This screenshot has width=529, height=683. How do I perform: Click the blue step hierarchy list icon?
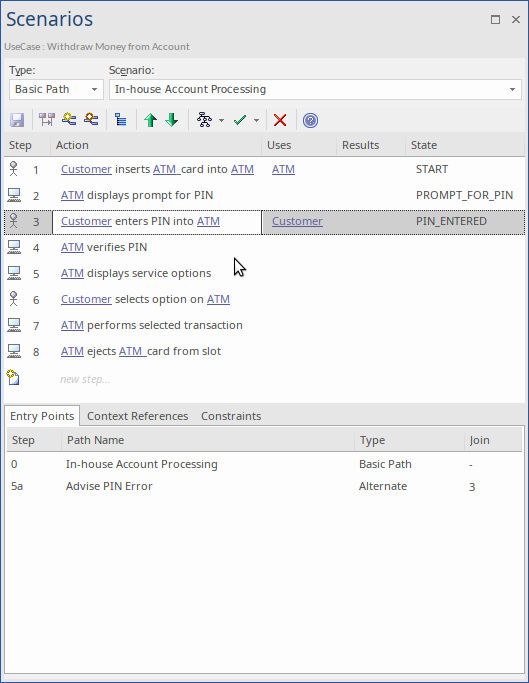(x=121, y=120)
